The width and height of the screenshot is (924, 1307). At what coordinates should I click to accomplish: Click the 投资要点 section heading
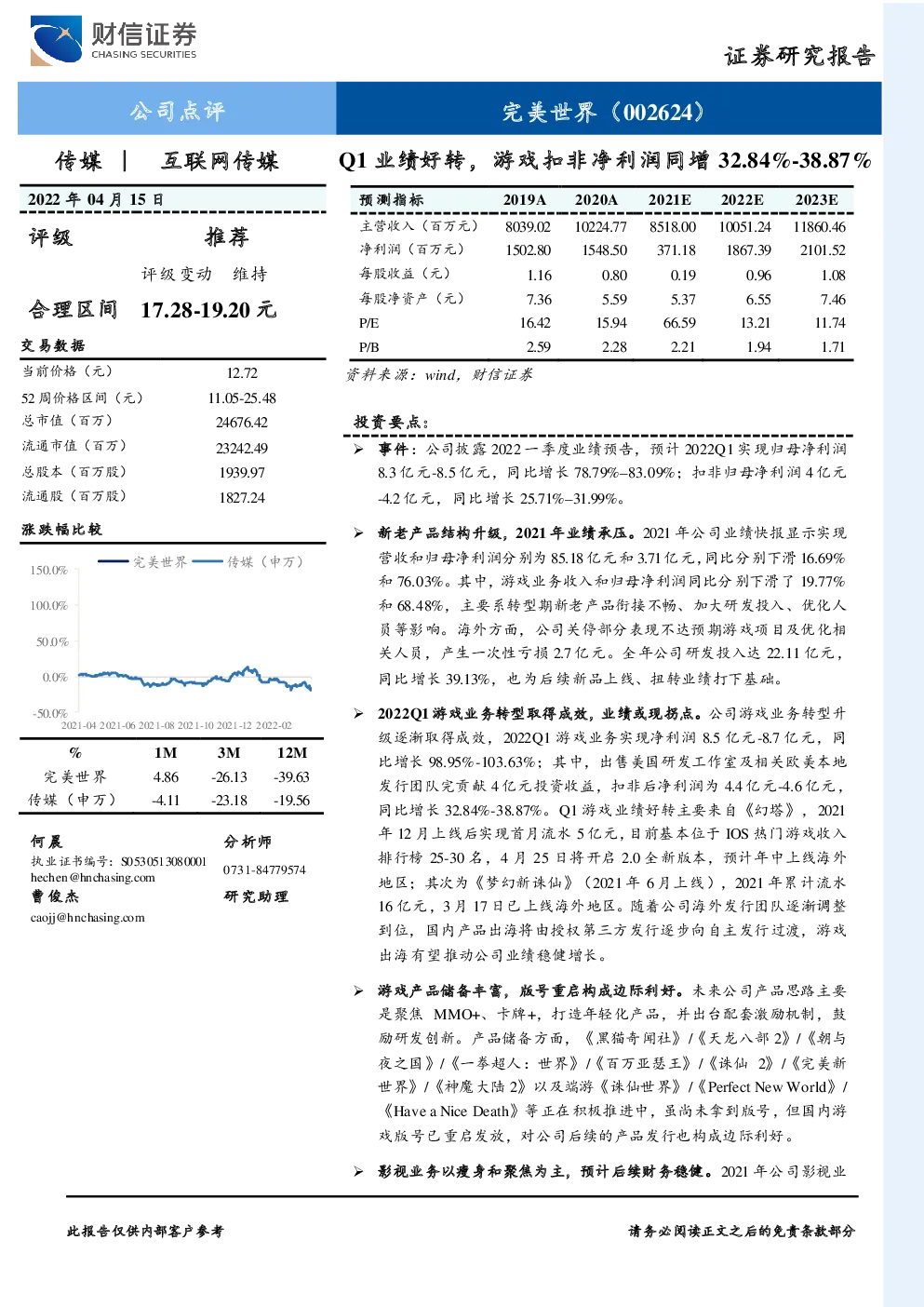(391, 422)
